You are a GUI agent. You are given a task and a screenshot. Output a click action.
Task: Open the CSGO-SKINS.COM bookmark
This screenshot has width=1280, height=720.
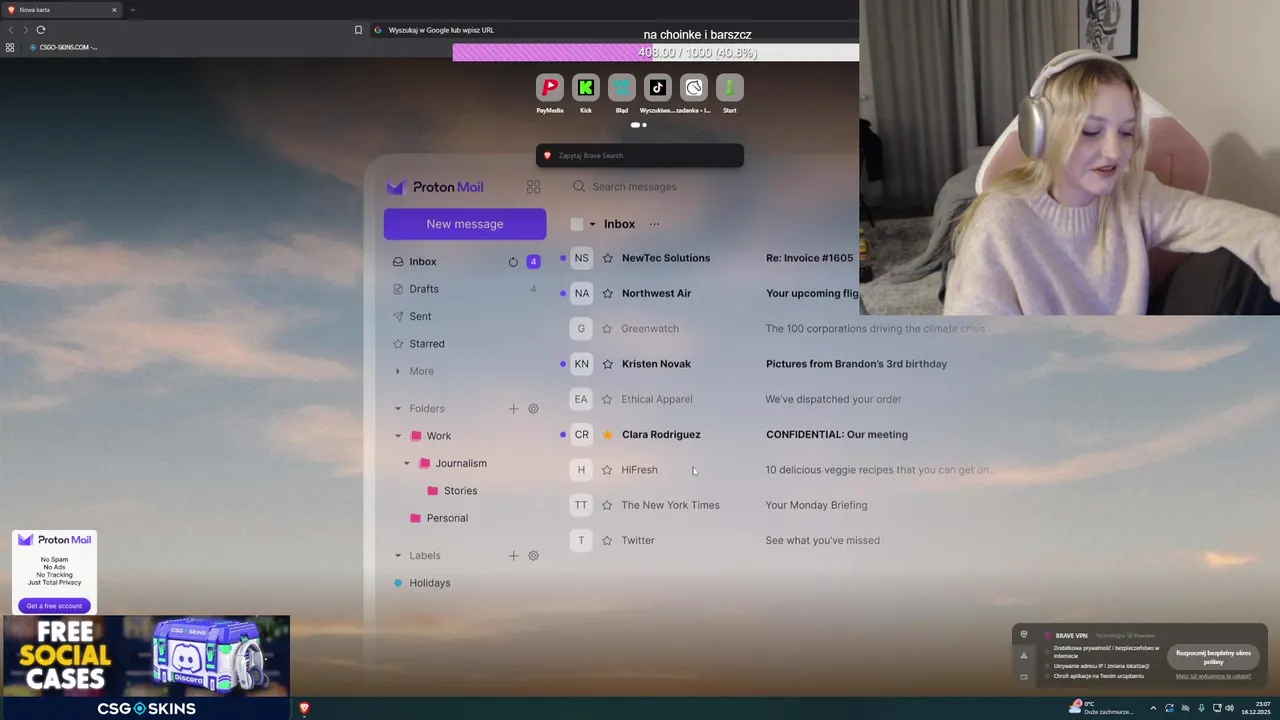pyautogui.click(x=63, y=47)
